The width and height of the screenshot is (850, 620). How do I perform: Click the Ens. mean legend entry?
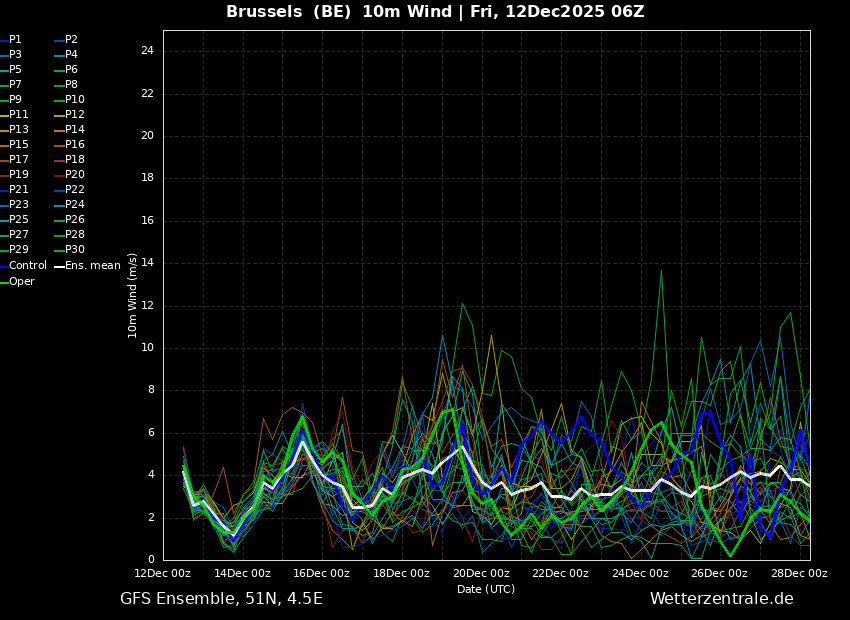tap(92, 266)
